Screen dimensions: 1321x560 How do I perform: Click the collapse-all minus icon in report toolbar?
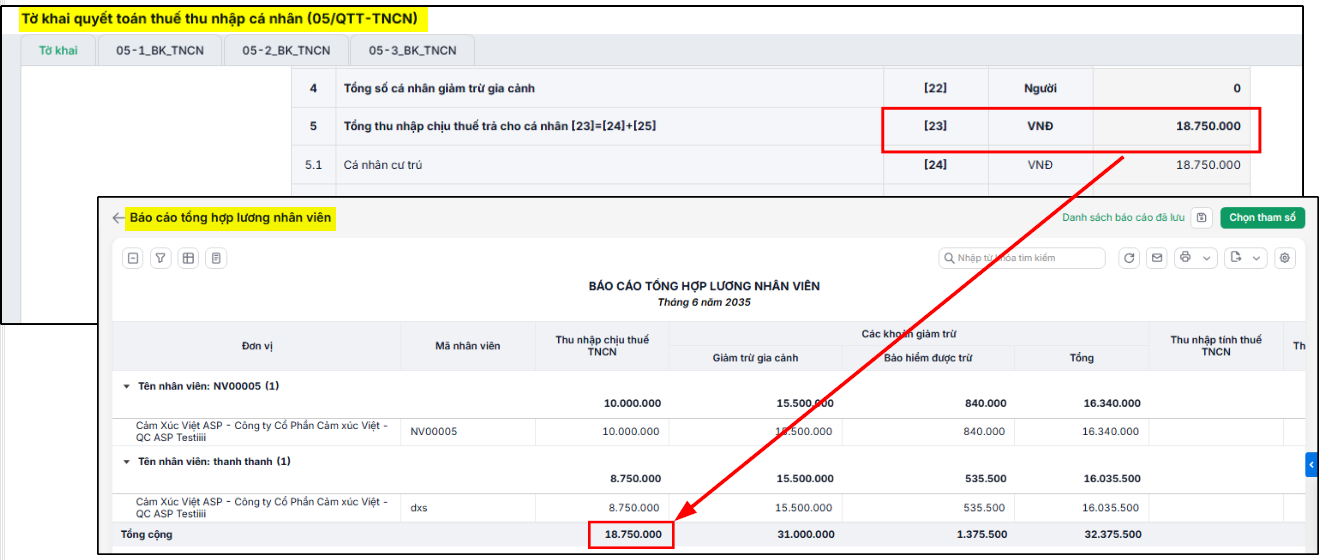[132, 258]
